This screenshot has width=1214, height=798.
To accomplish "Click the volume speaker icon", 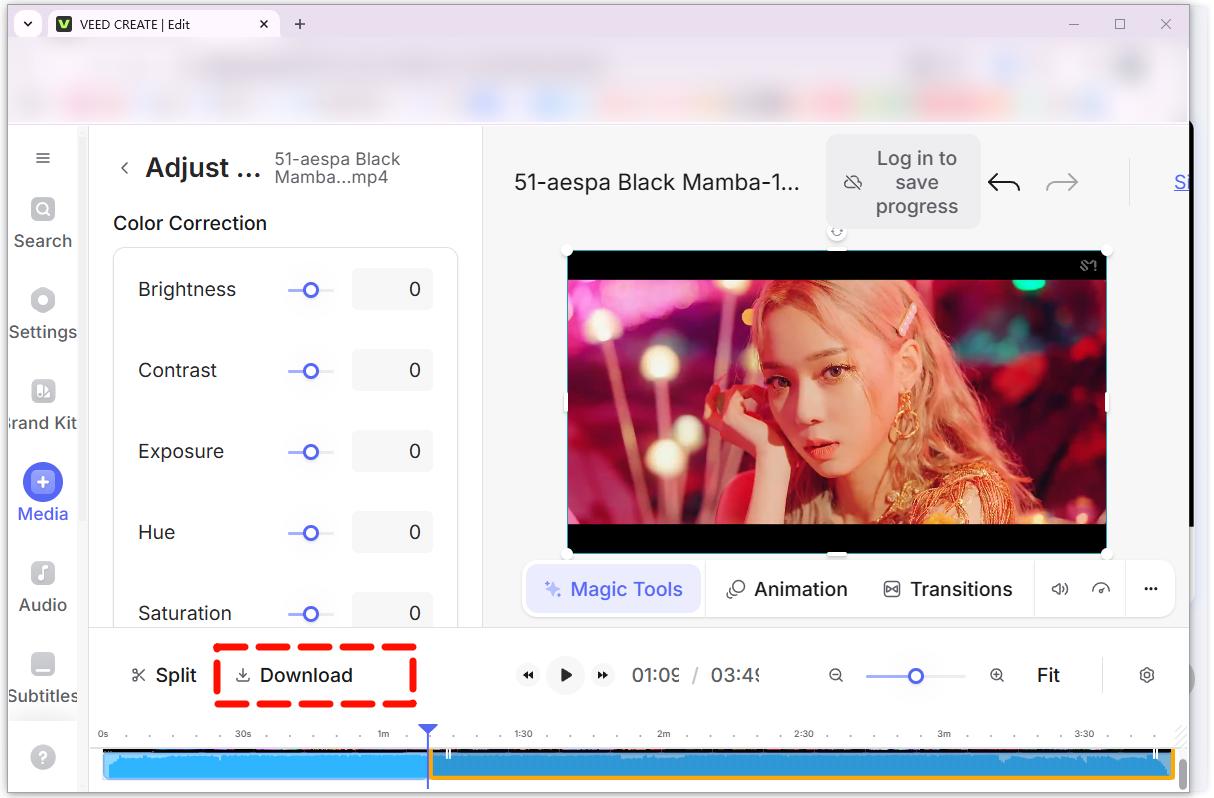I will coord(1060,589).
